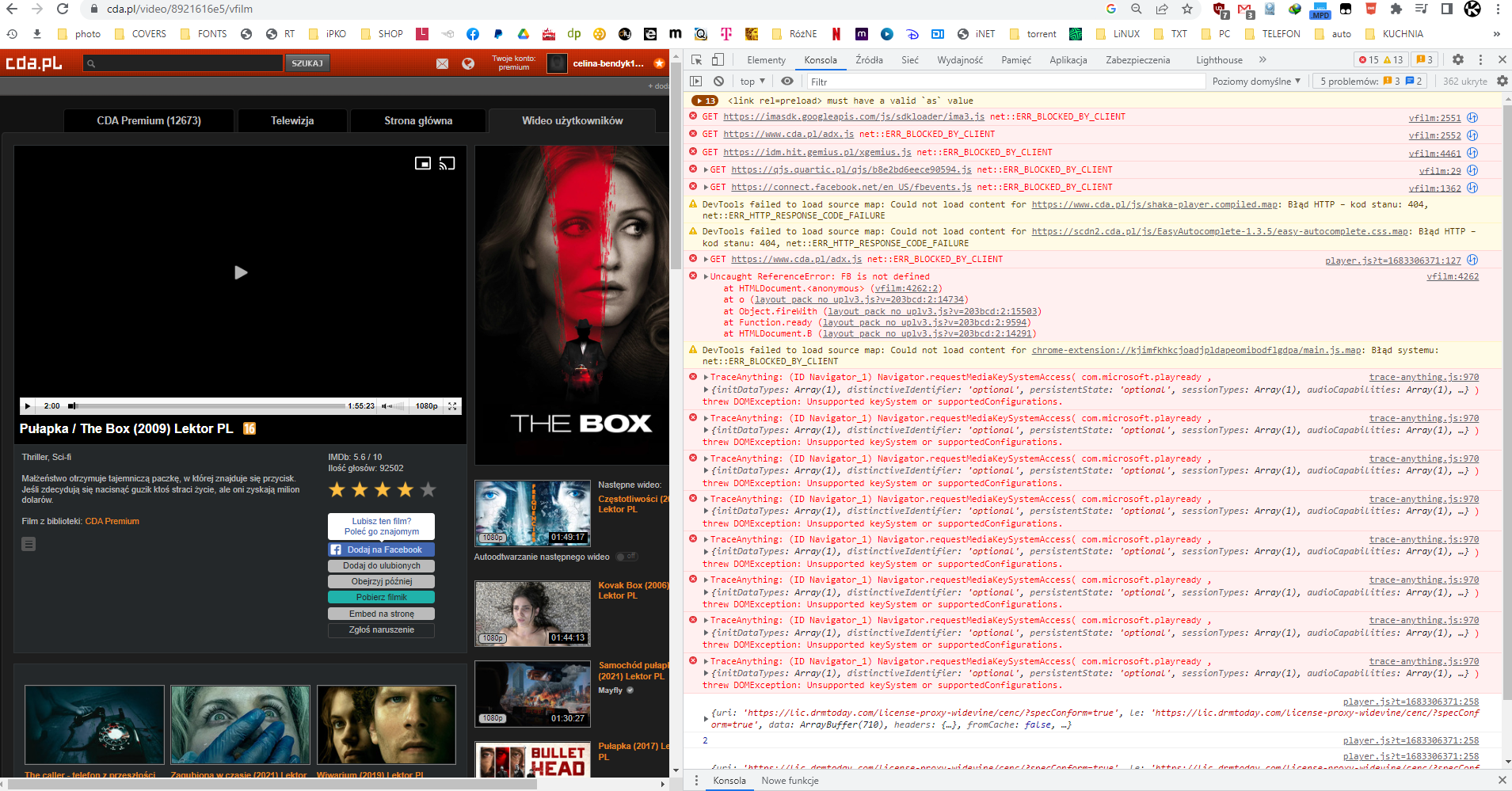The image size is (1512, 791).
Task: Open the Kovak Box (2006) video thumbnail
Action: [x=532, y=614]
